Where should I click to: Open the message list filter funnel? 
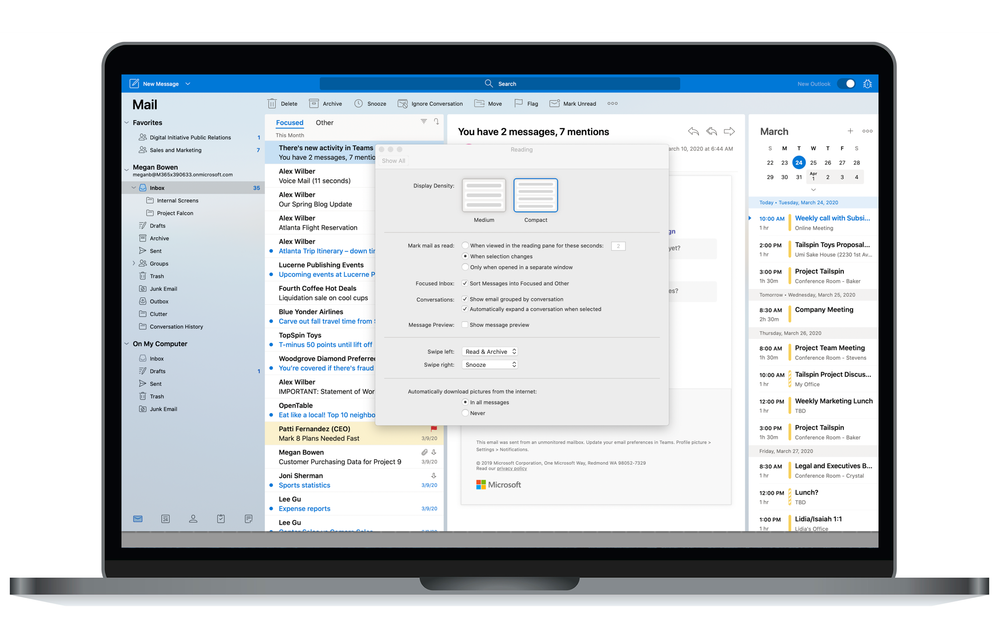424,121
